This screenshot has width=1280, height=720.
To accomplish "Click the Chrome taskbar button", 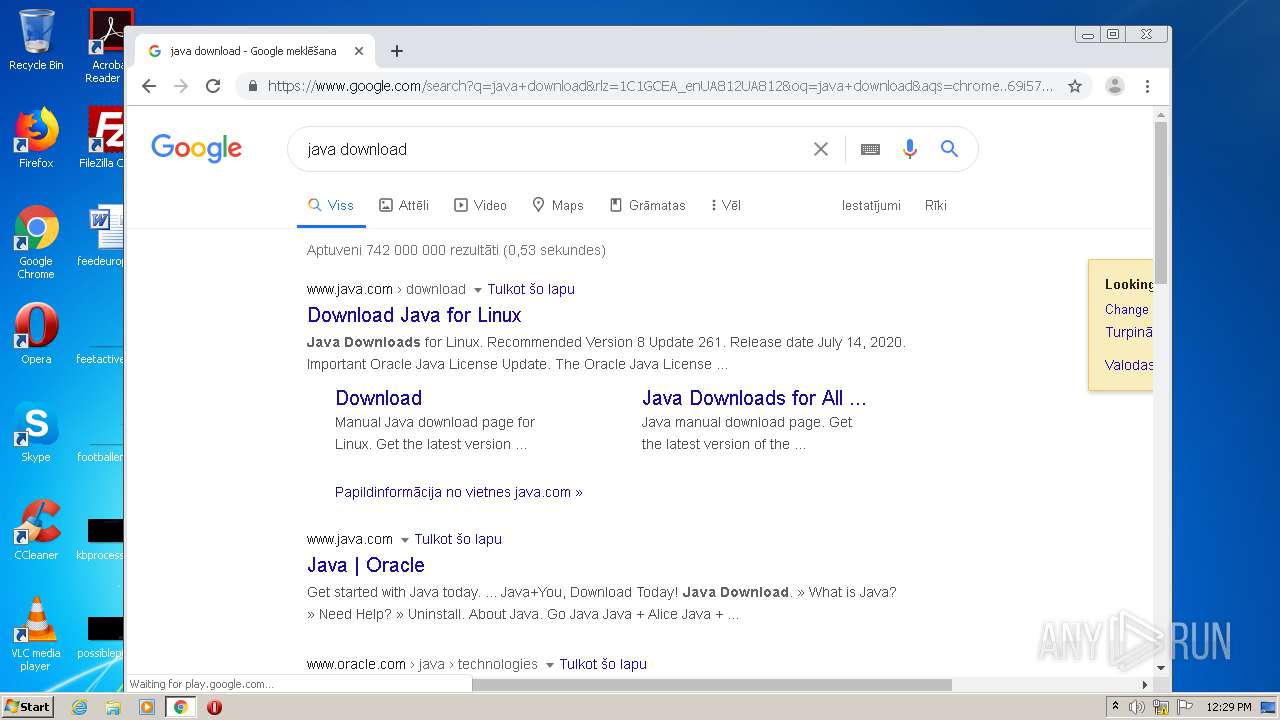I will [180, 707].
